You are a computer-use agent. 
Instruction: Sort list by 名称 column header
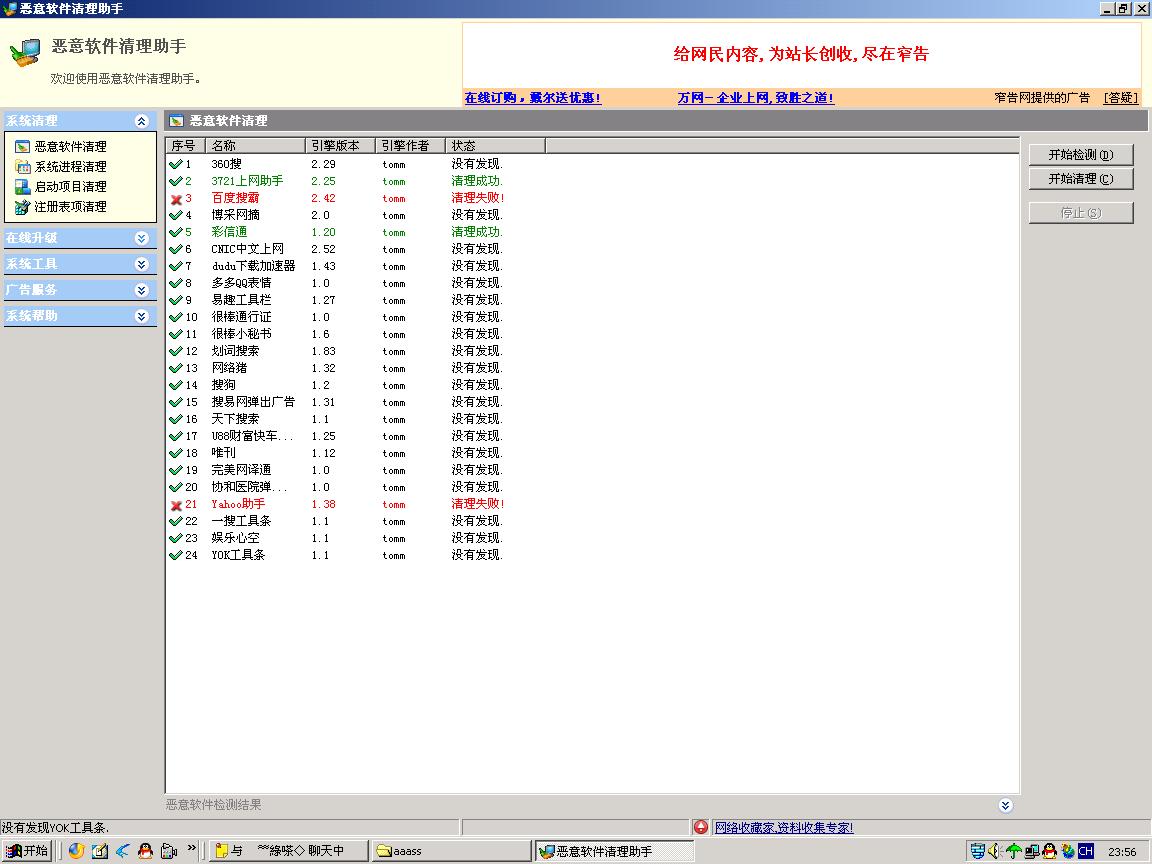255,146
